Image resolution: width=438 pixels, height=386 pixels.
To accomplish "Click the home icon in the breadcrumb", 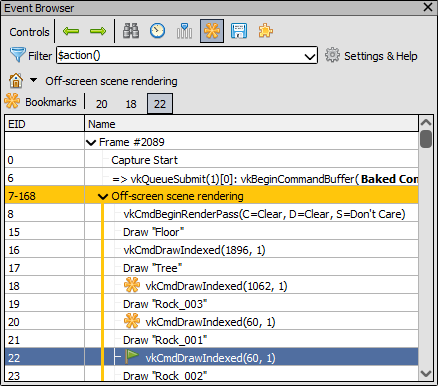I will [16, 81].
